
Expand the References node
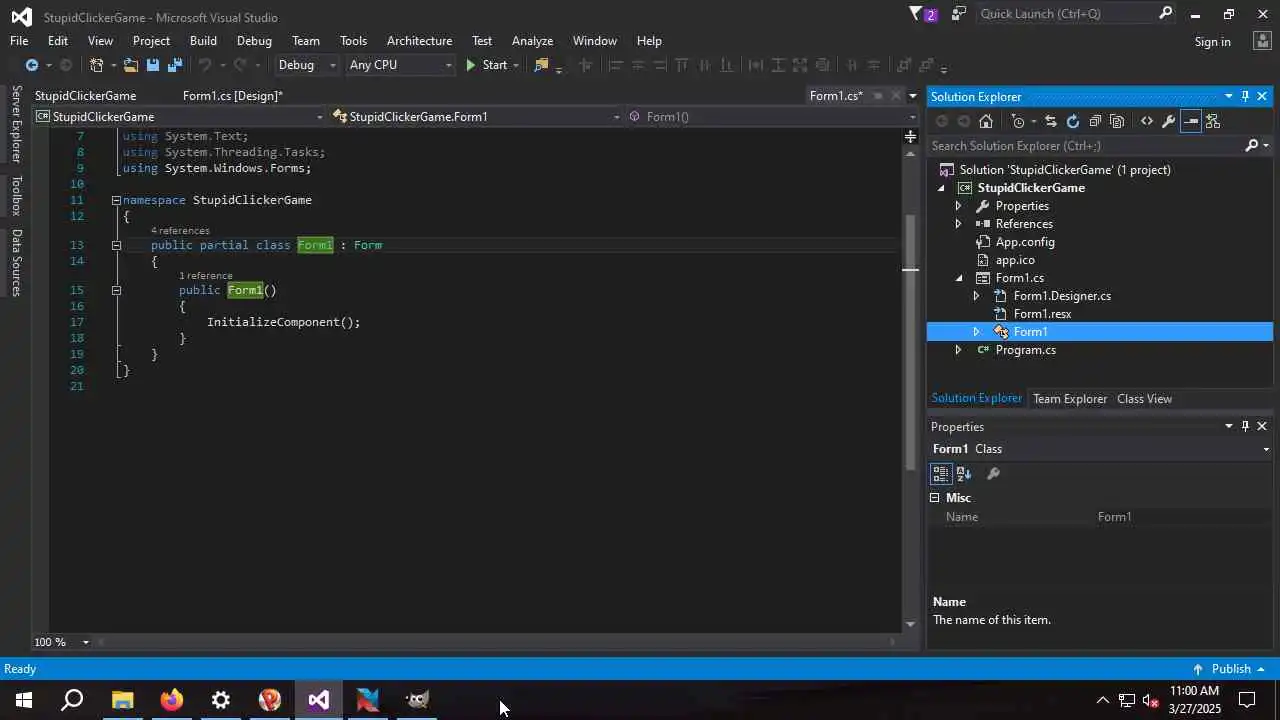point(958,224)
